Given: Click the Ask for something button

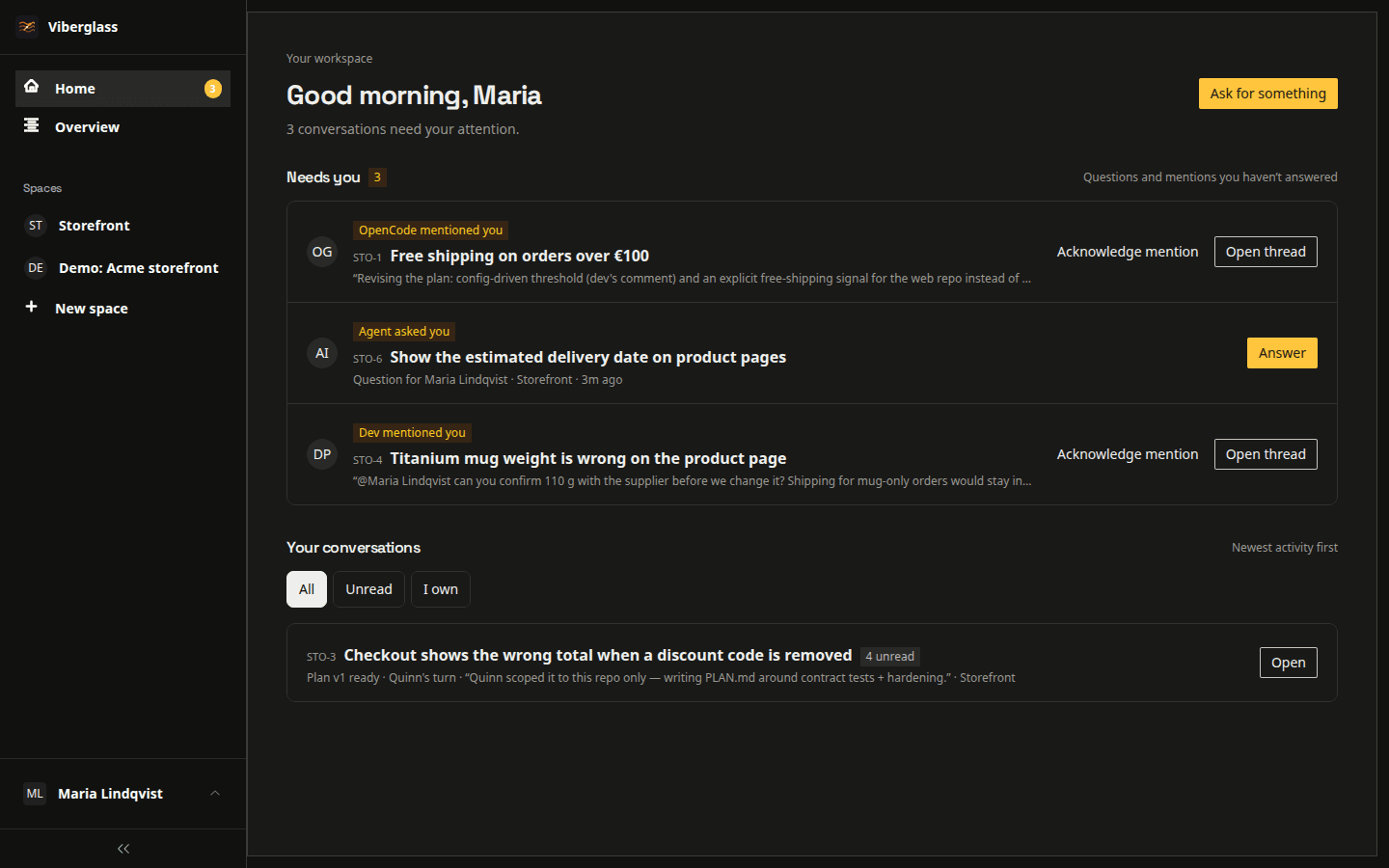Looking at the screenshot, I should tap(1268, 94).
